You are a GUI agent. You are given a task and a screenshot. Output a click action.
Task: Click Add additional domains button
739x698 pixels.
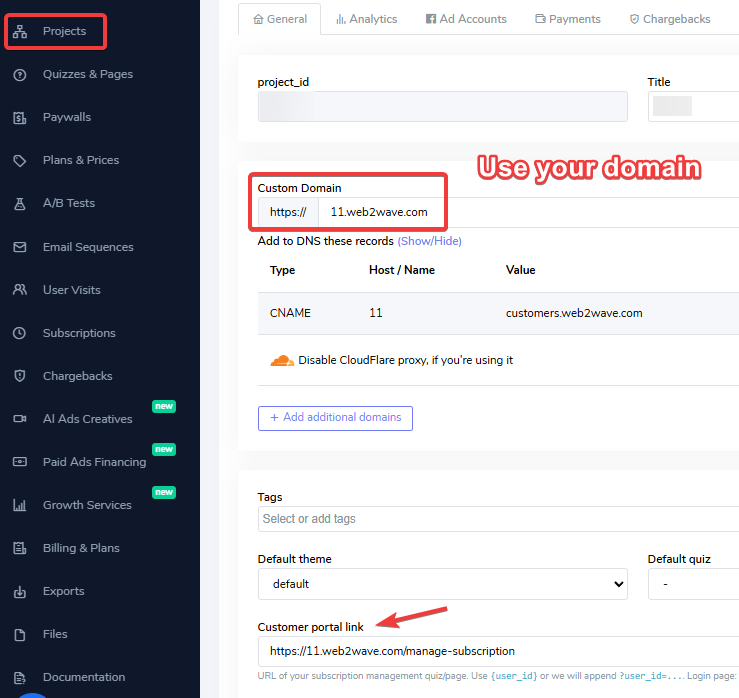(335, 418)
